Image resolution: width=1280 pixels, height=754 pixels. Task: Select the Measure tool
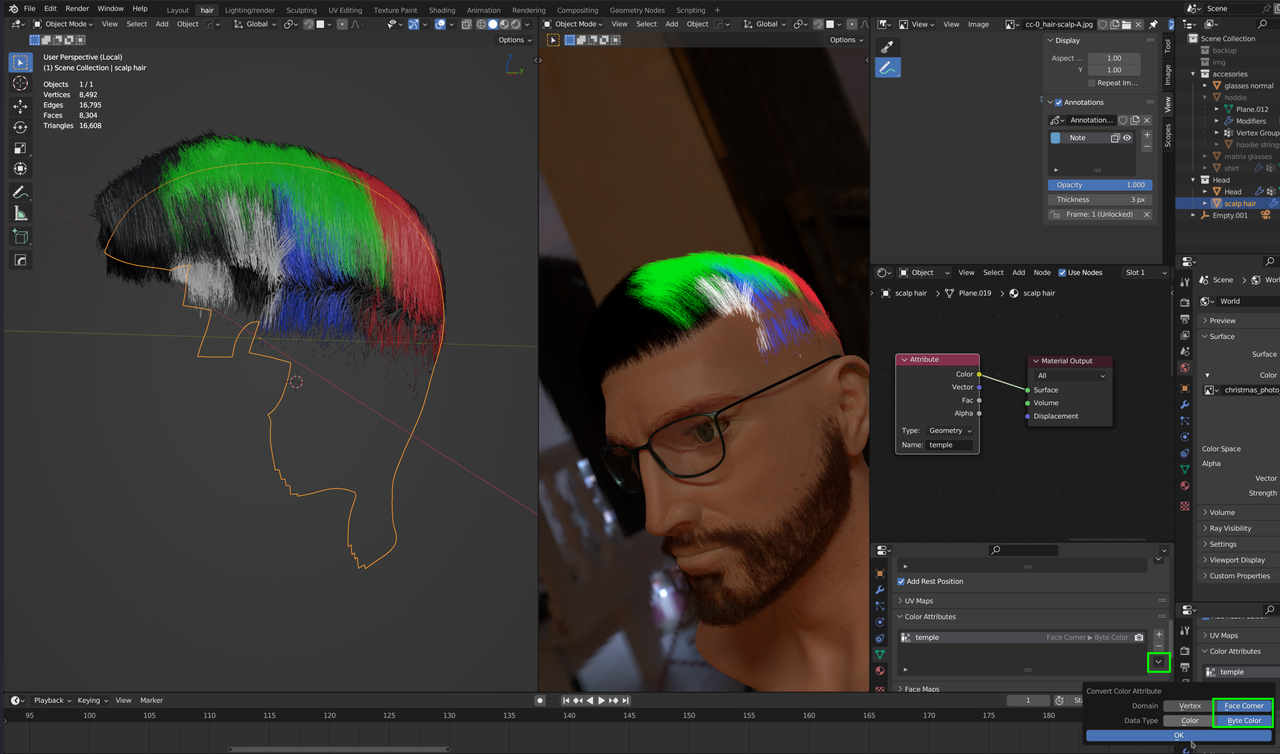pyautogui.click(x=20, y=213)
